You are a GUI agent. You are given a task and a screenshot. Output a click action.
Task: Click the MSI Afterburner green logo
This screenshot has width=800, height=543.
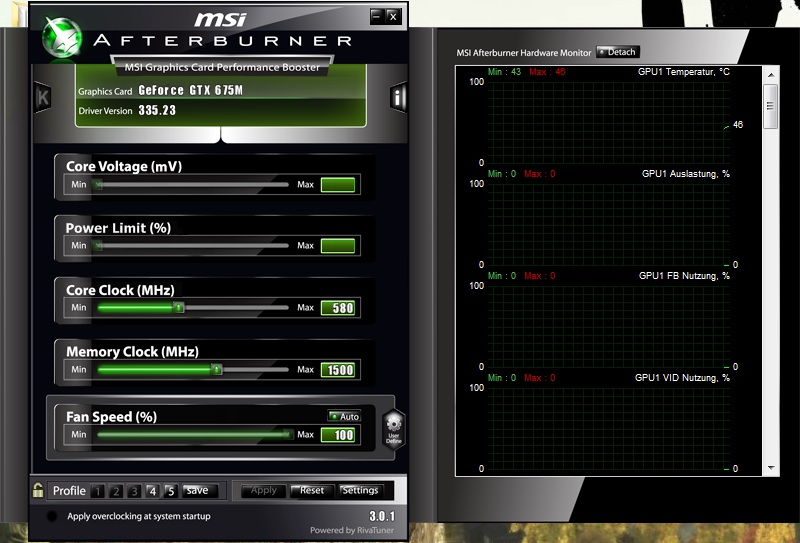(62, 37)
